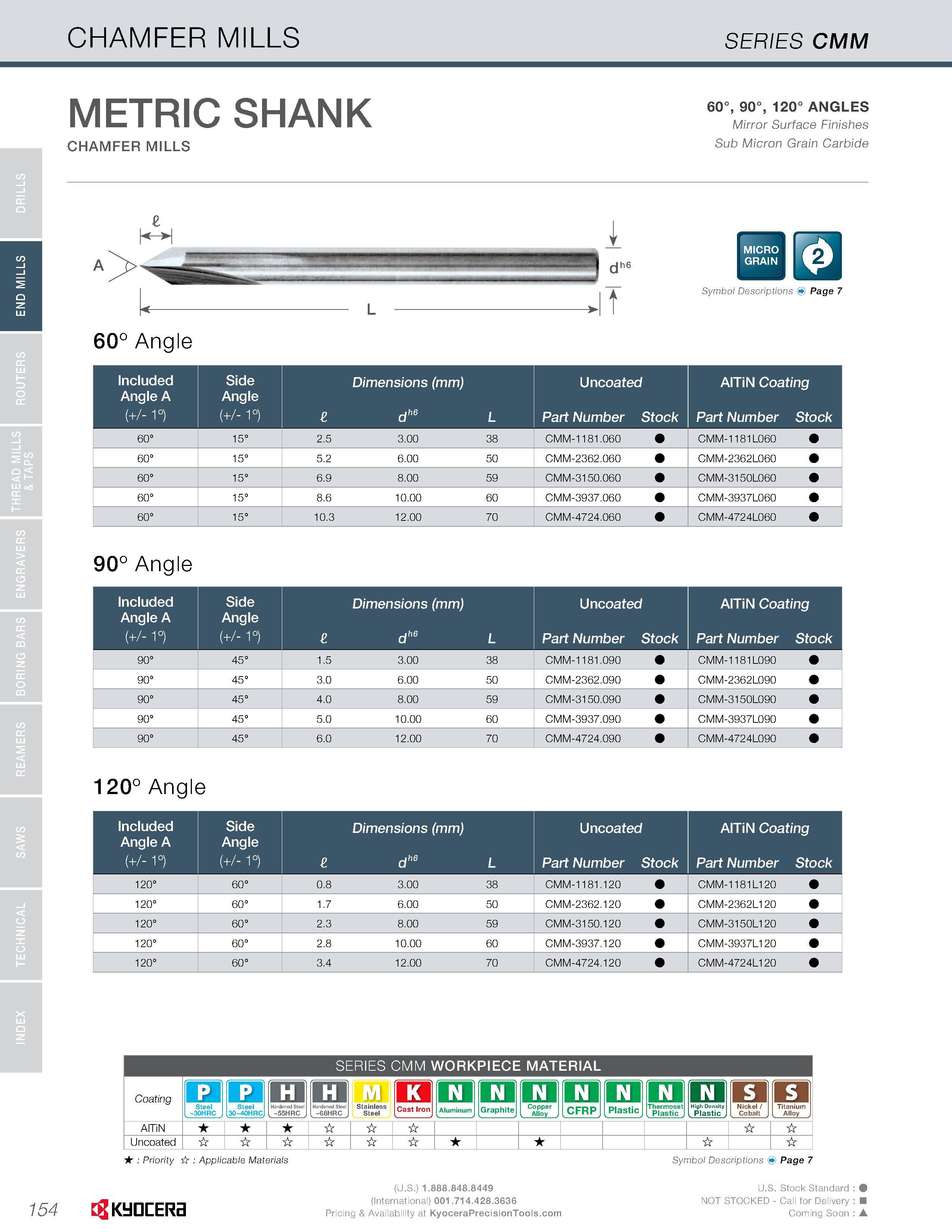Click part number CMM-3150L090
The width and height of the screenshot is (952, 1232).
[x=737, y=699]
